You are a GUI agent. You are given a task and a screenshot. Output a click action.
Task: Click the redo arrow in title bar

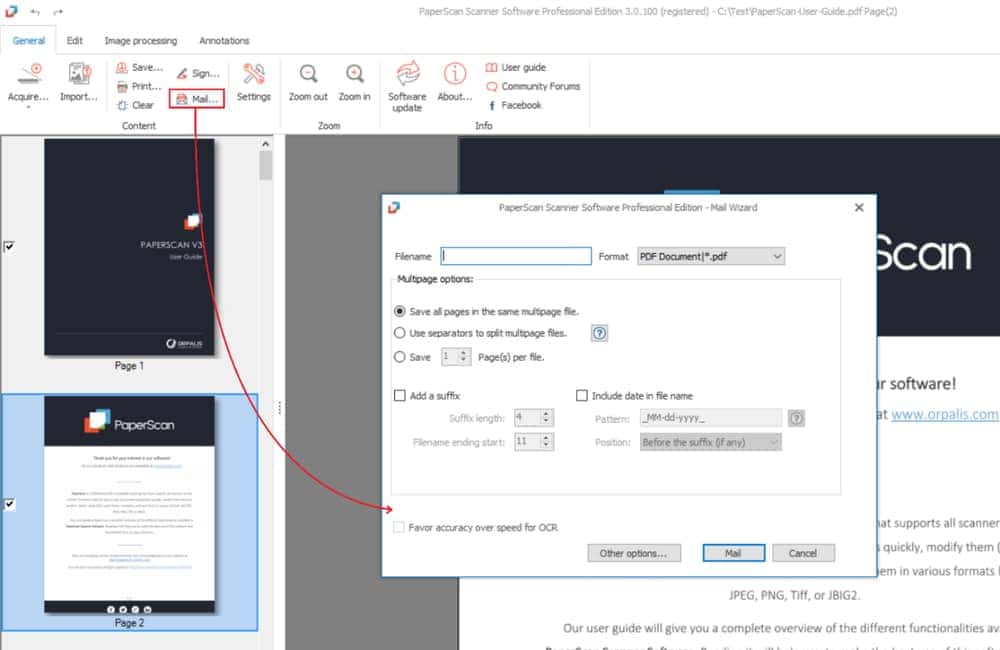coord(58,11)
